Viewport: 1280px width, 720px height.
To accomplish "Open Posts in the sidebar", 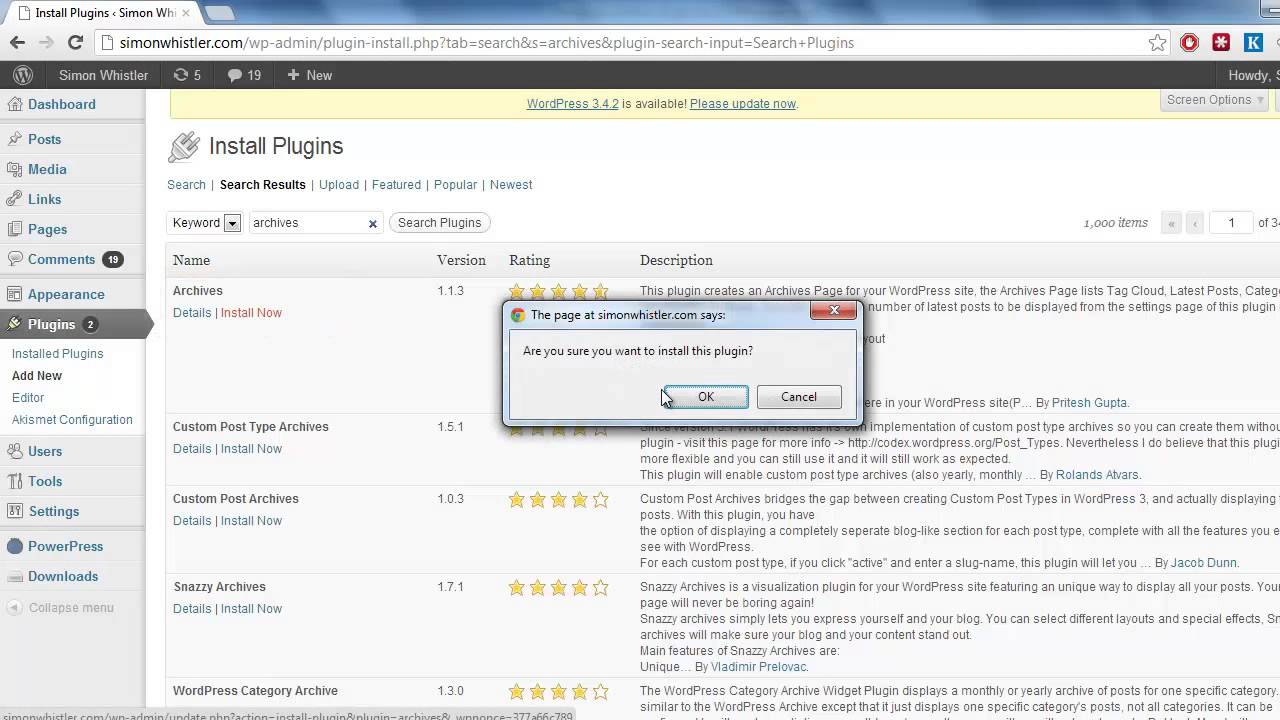I will click(x=45, y=139).
